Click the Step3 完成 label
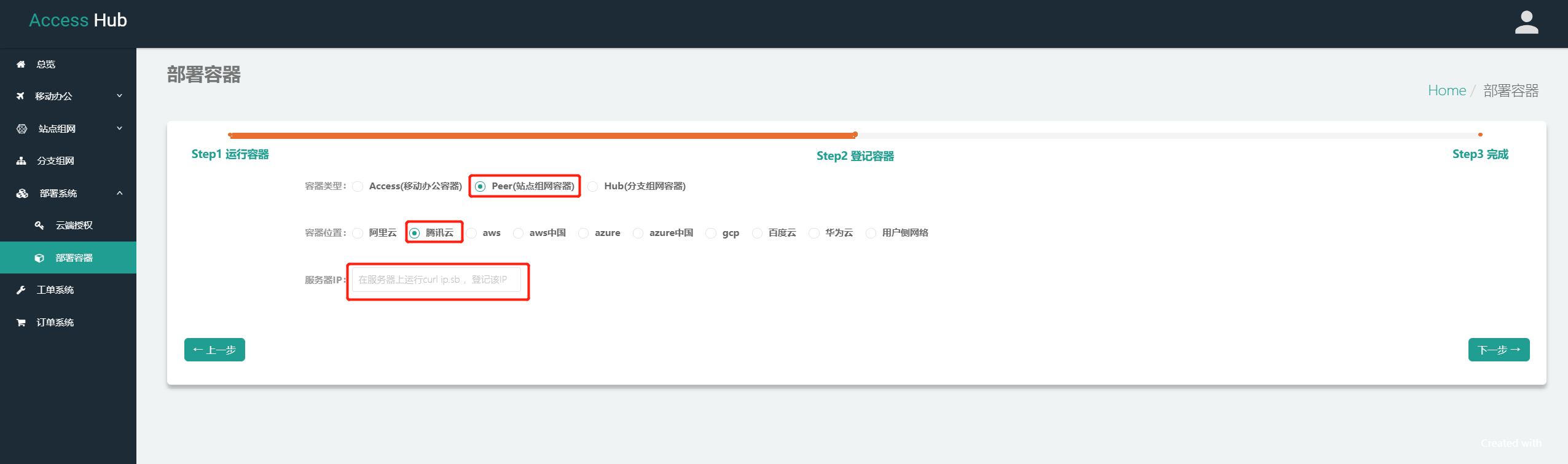 [x=1481, y=154]
